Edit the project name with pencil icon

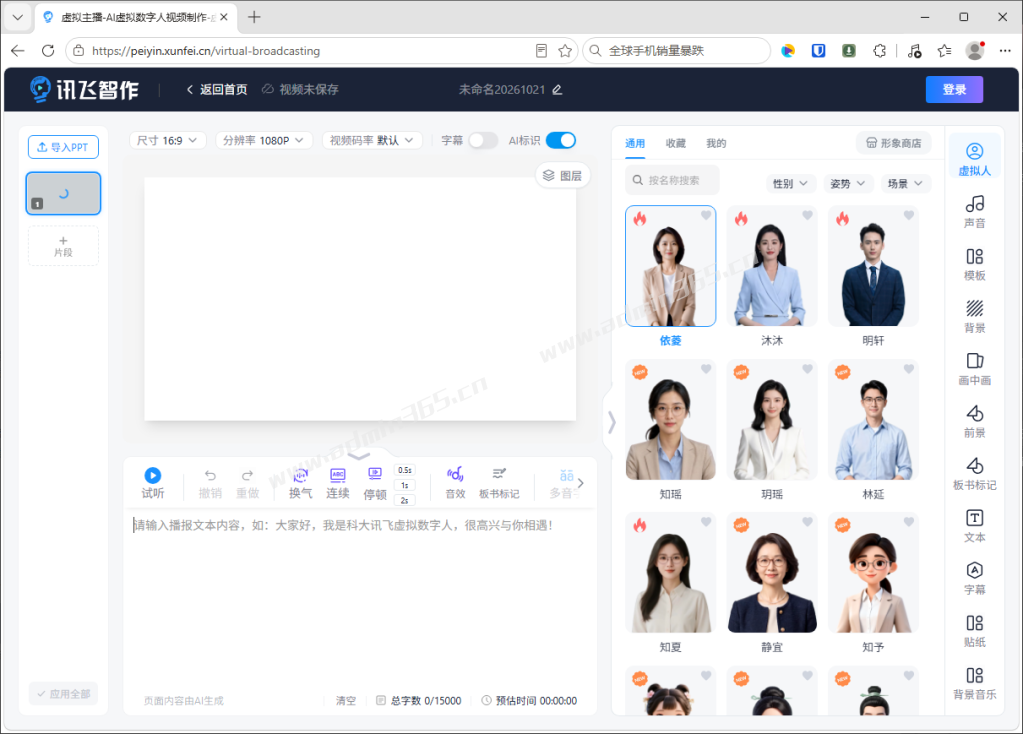[x=557, y=90]
